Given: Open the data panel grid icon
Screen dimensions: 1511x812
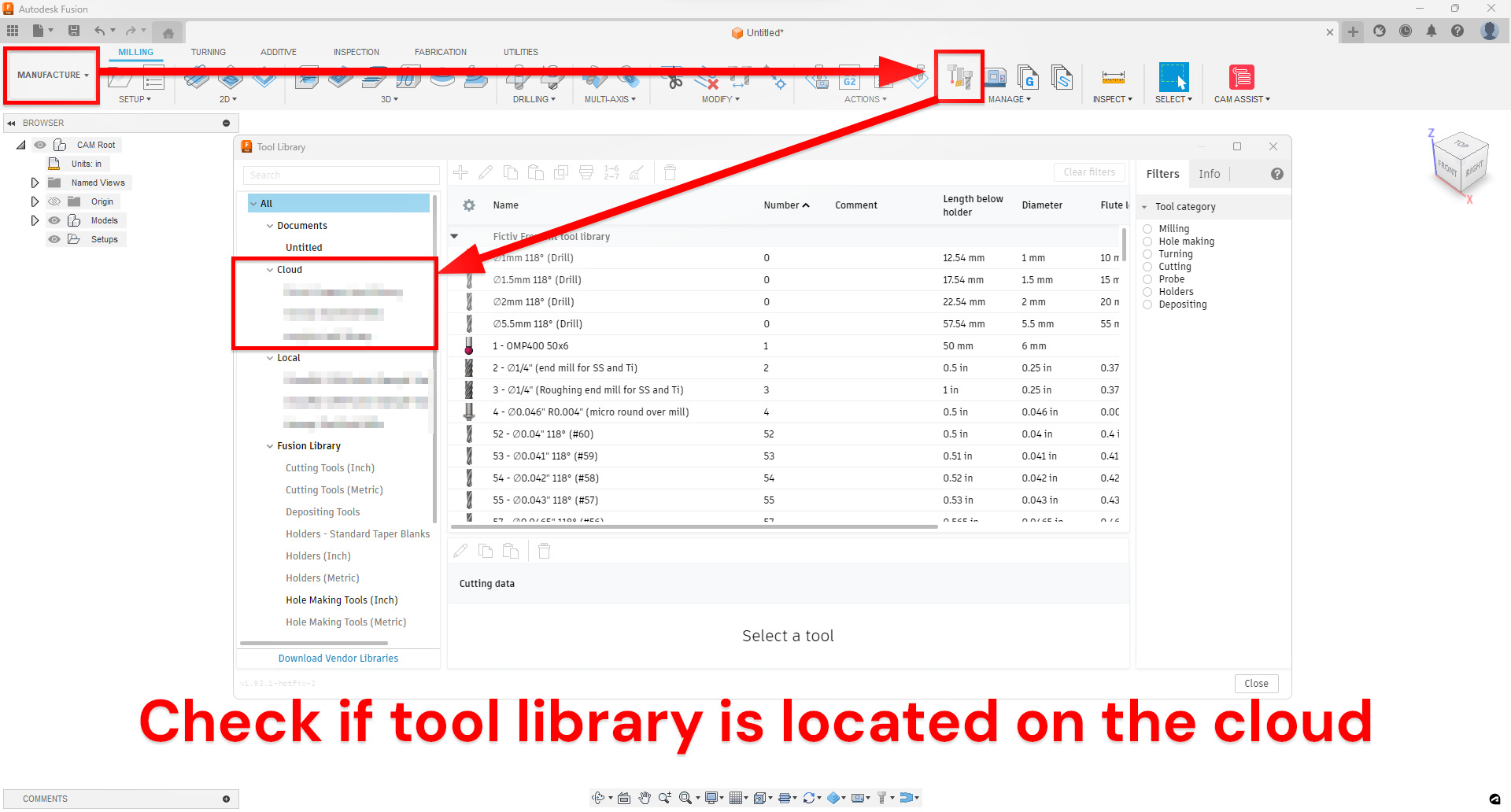Looking at the screenshot, I should pyautogui.click(x=13, y=31).
